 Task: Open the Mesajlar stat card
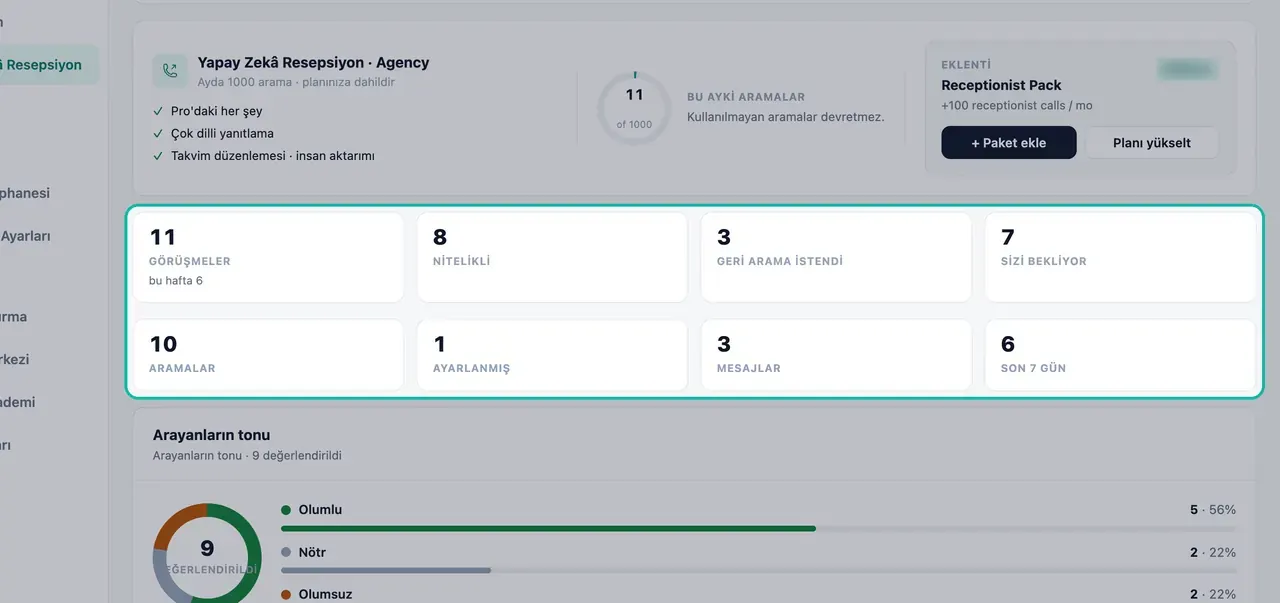836,355
